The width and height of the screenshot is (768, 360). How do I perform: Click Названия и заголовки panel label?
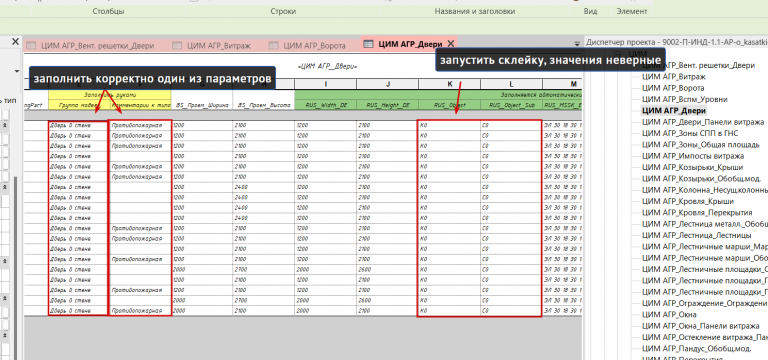point(475,11)
